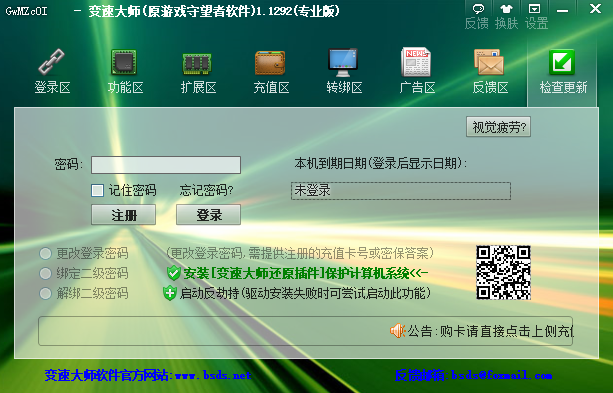Click the 反馈 speech bubble icon
The image size is (613, 393).
point(478,9)
